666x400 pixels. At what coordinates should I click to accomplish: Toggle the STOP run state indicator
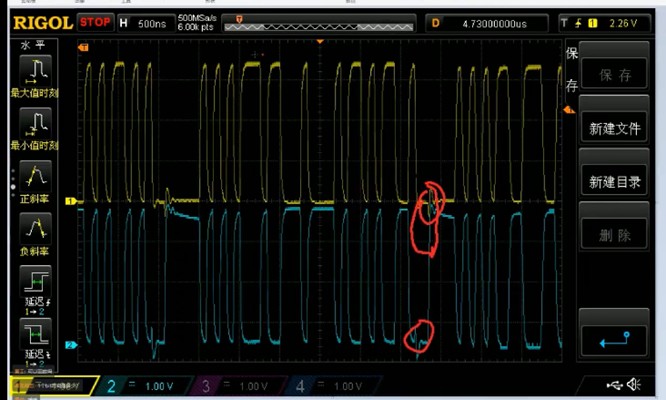click(95, 21)
